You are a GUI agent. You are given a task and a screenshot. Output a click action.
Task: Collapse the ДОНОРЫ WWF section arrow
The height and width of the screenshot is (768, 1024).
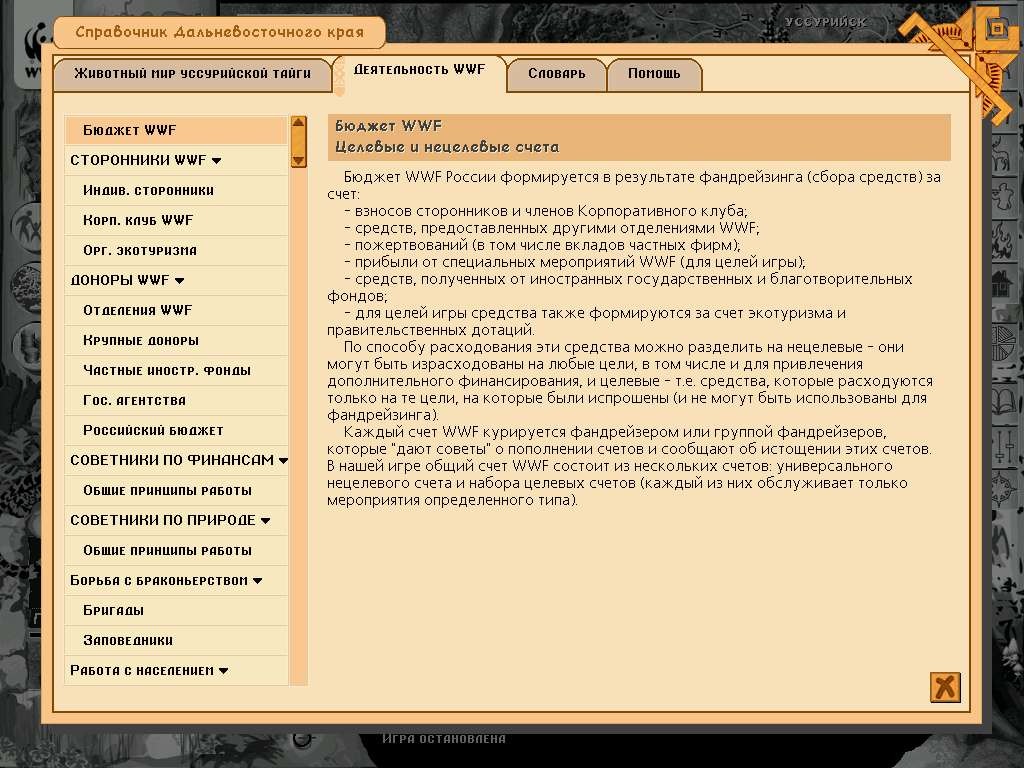click(180, 281)
